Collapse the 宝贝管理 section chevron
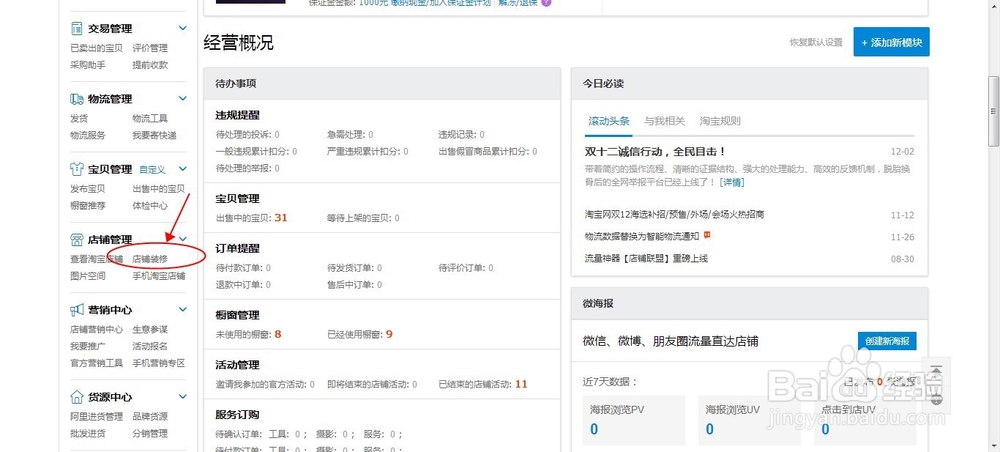 pos(183,168)
